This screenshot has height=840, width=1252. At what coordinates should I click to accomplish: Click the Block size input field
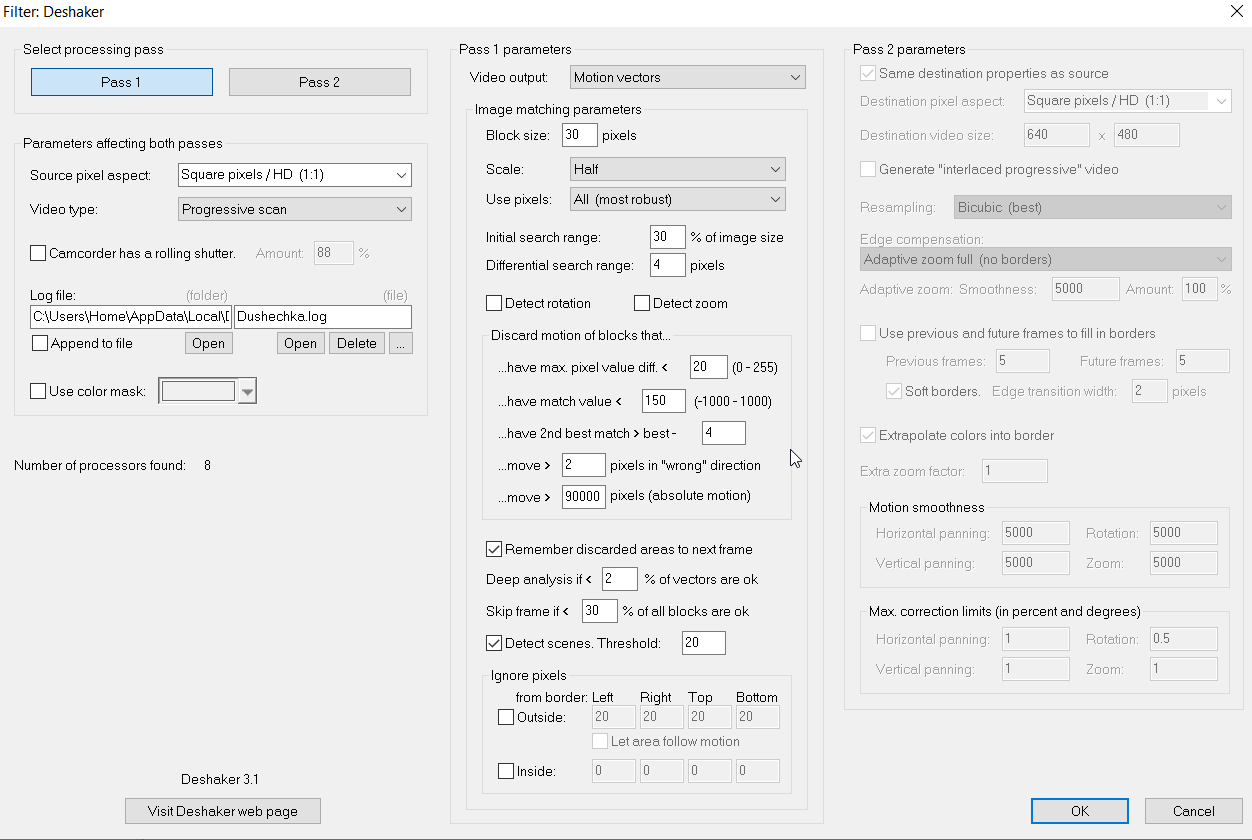580,135
